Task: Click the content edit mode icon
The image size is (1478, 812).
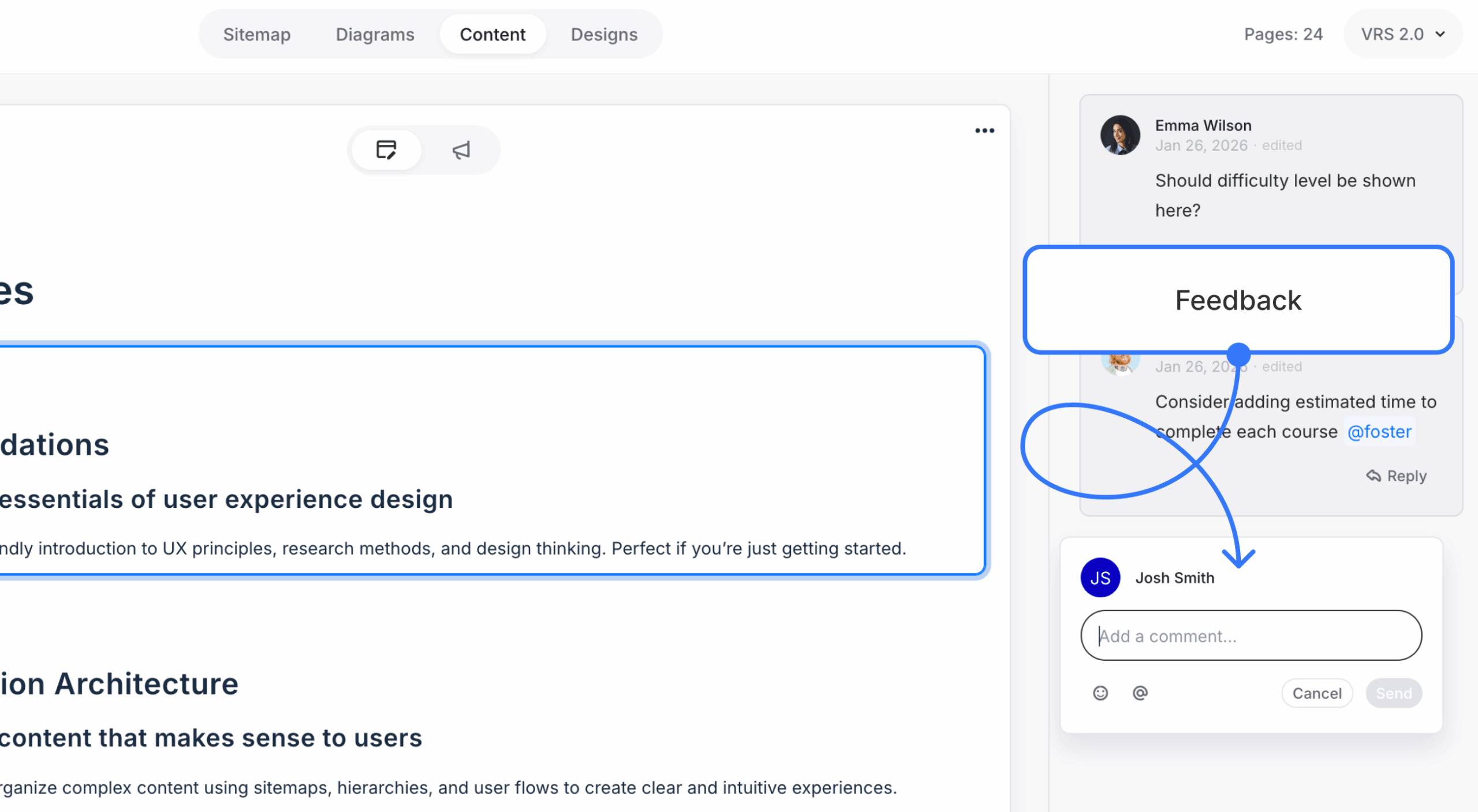Action: pyautogui.click(x=386, y=150)
